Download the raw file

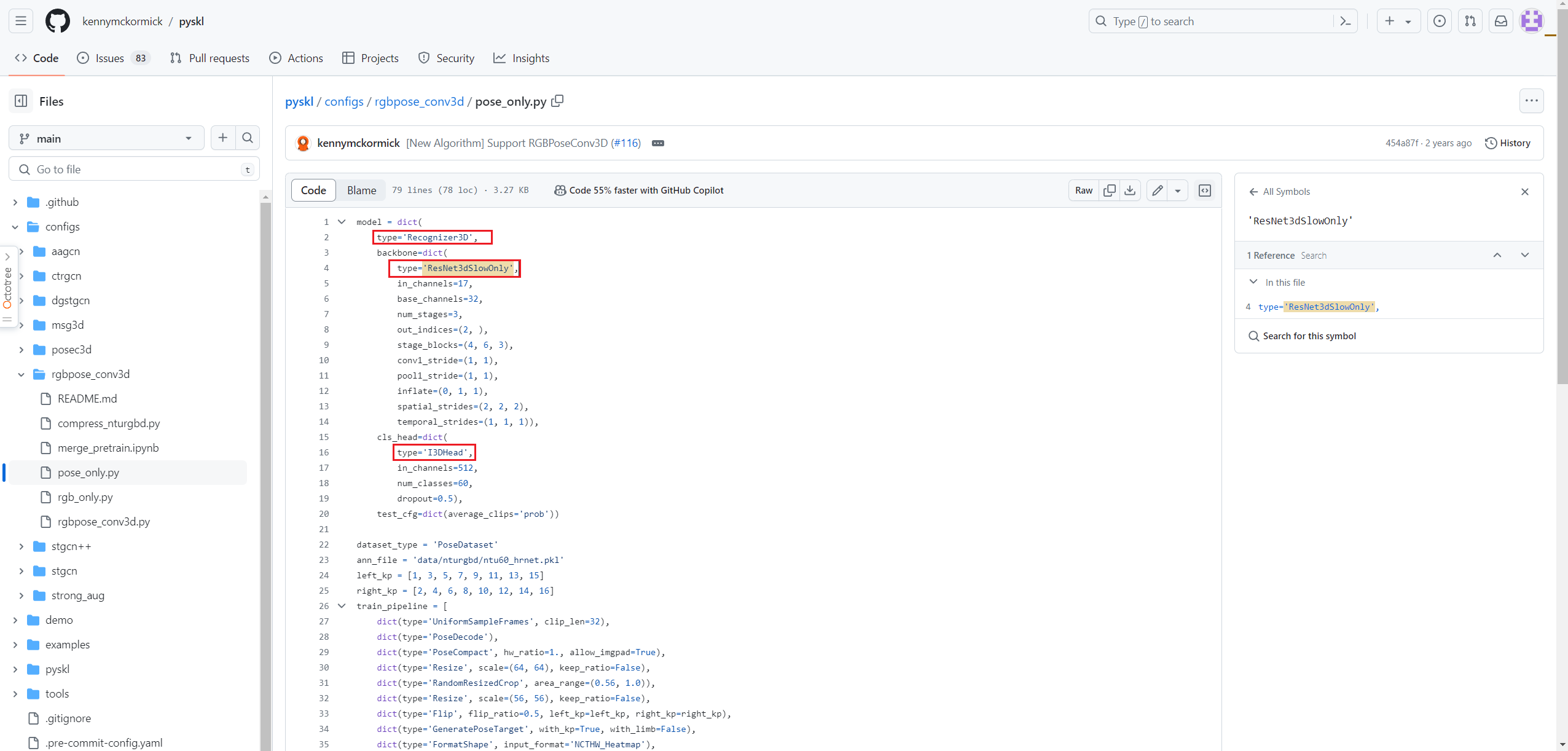[x=1130, y=191]
